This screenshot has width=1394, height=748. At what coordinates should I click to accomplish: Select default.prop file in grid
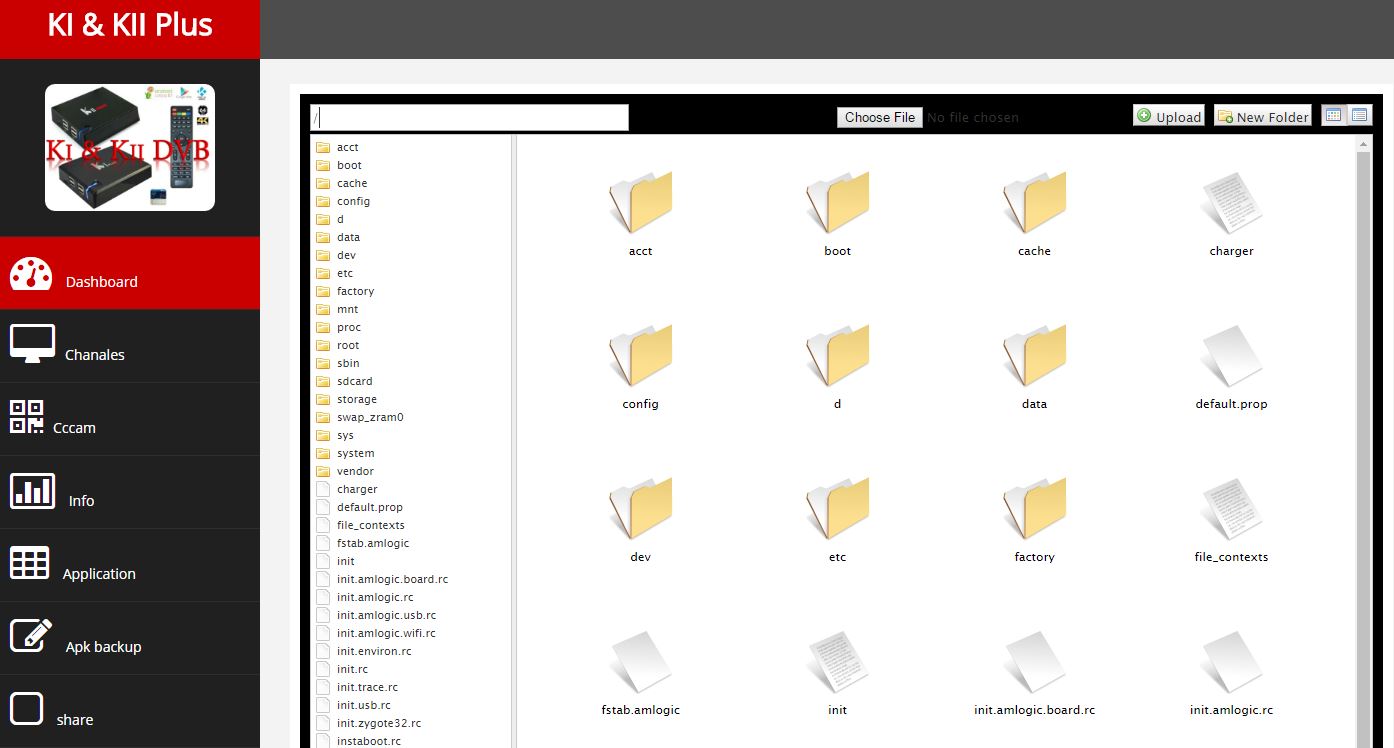click(1231, 358)
